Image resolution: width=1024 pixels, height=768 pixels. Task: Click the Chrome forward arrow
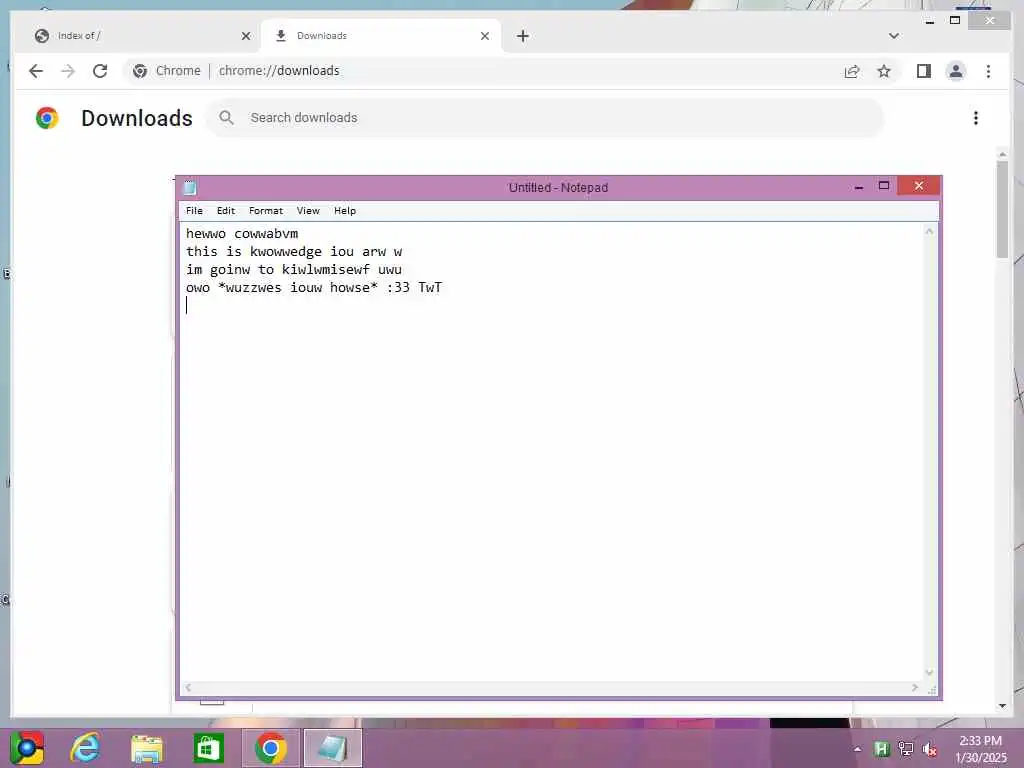(68, 71)
